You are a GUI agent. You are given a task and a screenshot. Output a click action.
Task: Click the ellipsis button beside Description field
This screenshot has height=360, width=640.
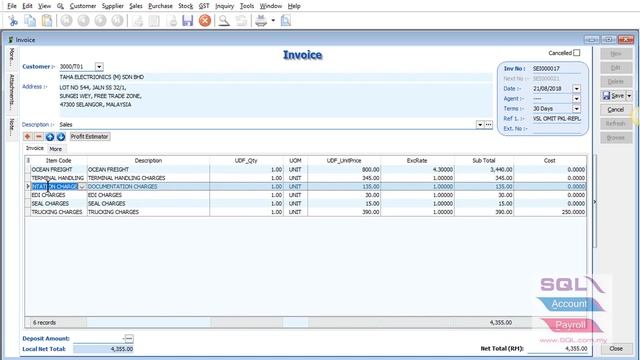pos(488,124)
